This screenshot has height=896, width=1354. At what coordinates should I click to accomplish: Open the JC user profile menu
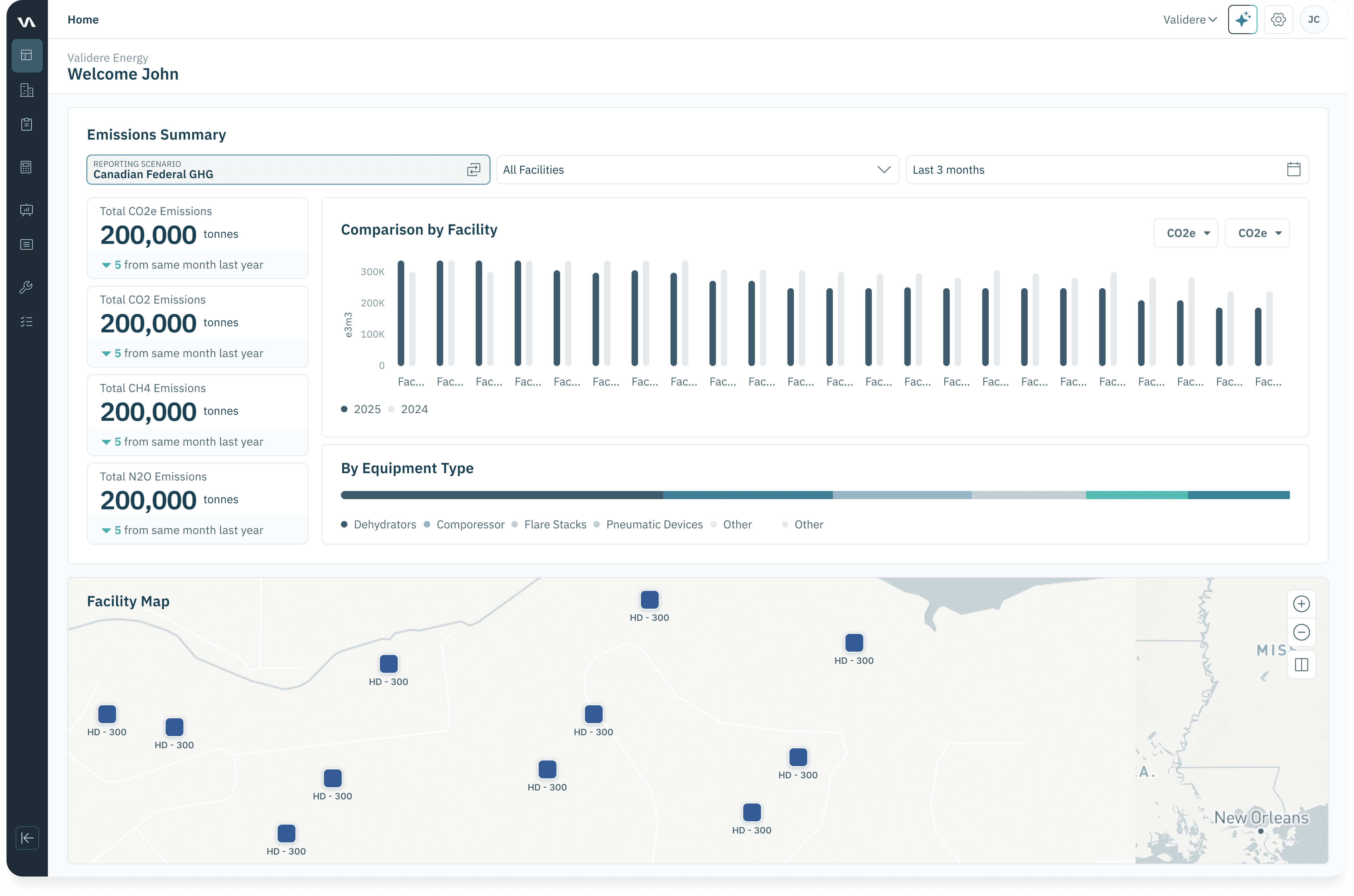coord(1313,20)
